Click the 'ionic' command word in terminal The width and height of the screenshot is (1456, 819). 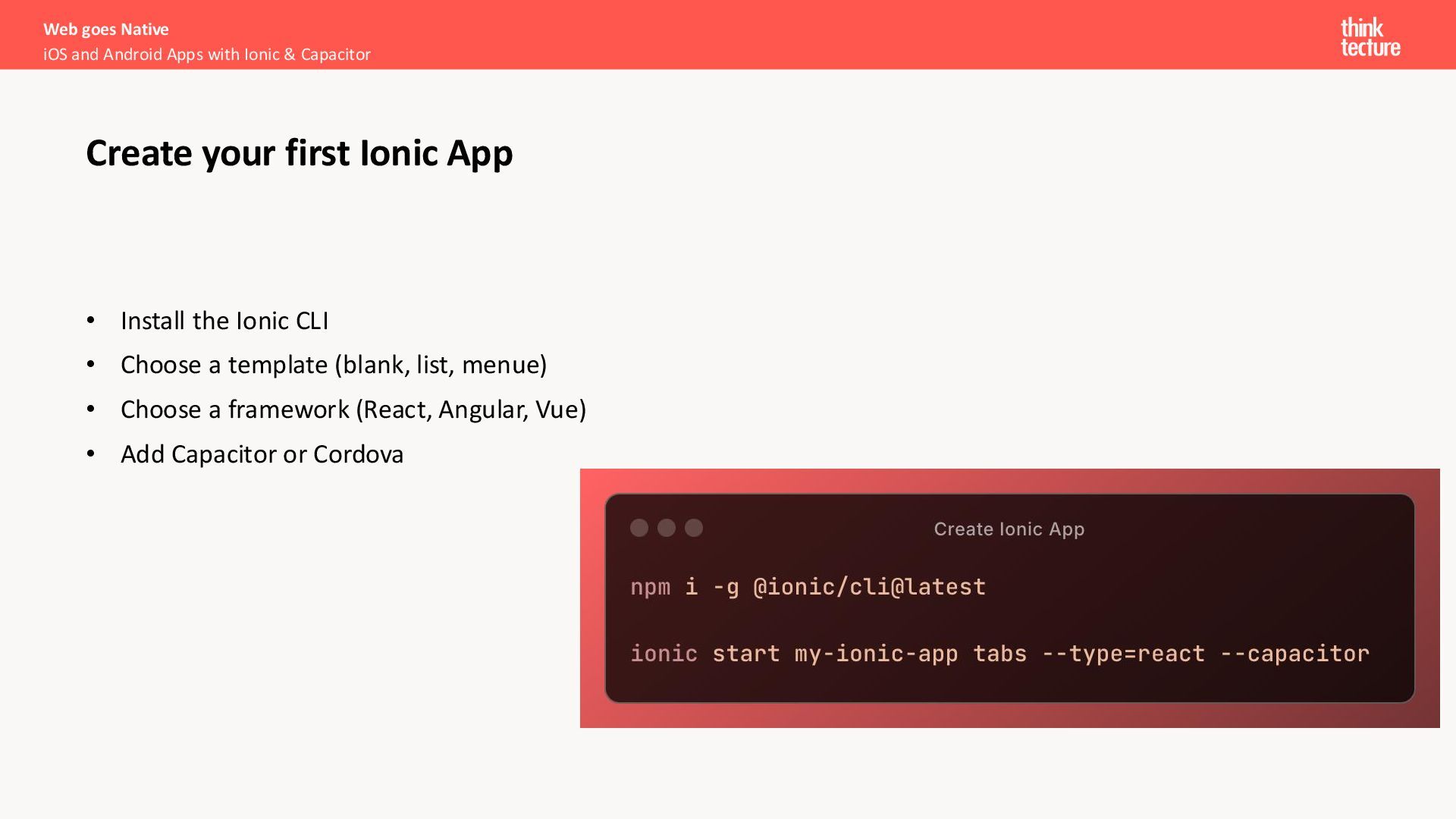(x=664, y=654)
